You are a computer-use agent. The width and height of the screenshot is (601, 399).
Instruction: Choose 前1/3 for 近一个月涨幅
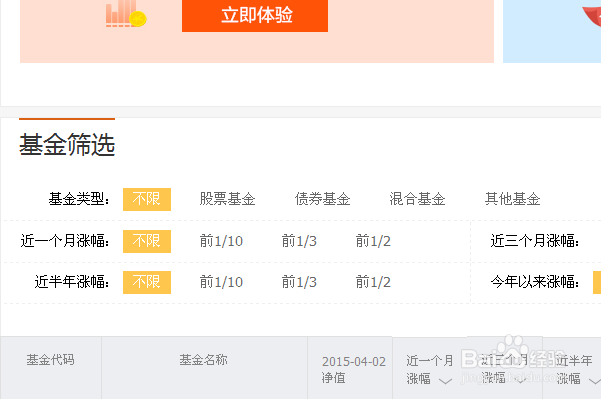tap(299, 241)
